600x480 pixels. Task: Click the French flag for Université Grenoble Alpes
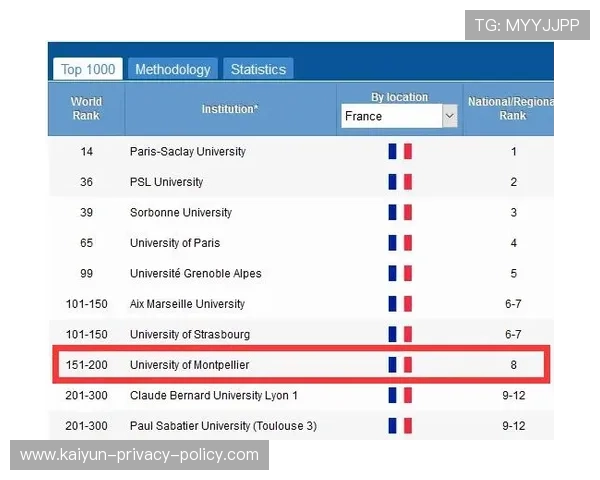point(400,273)
